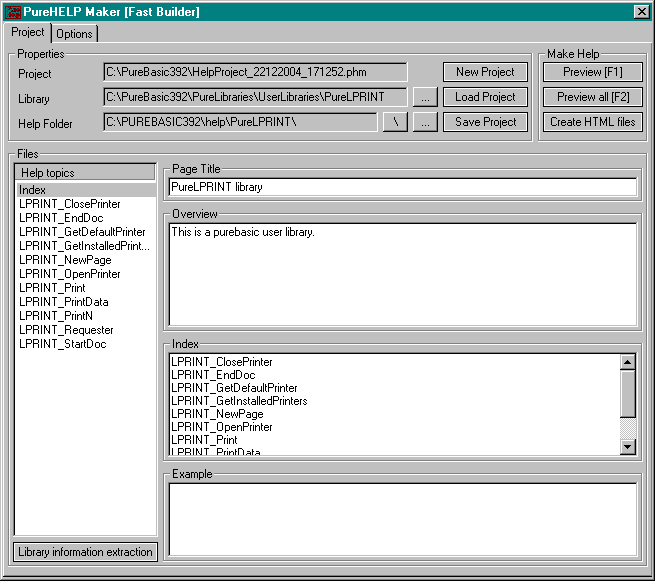This screenshot has height=581, width=655.
Task: Generate output with Create HTML files
Action: point(592,122)
